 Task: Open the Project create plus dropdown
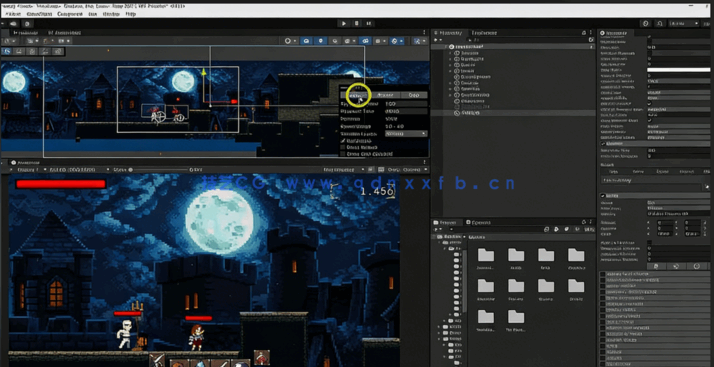[438, 229]
